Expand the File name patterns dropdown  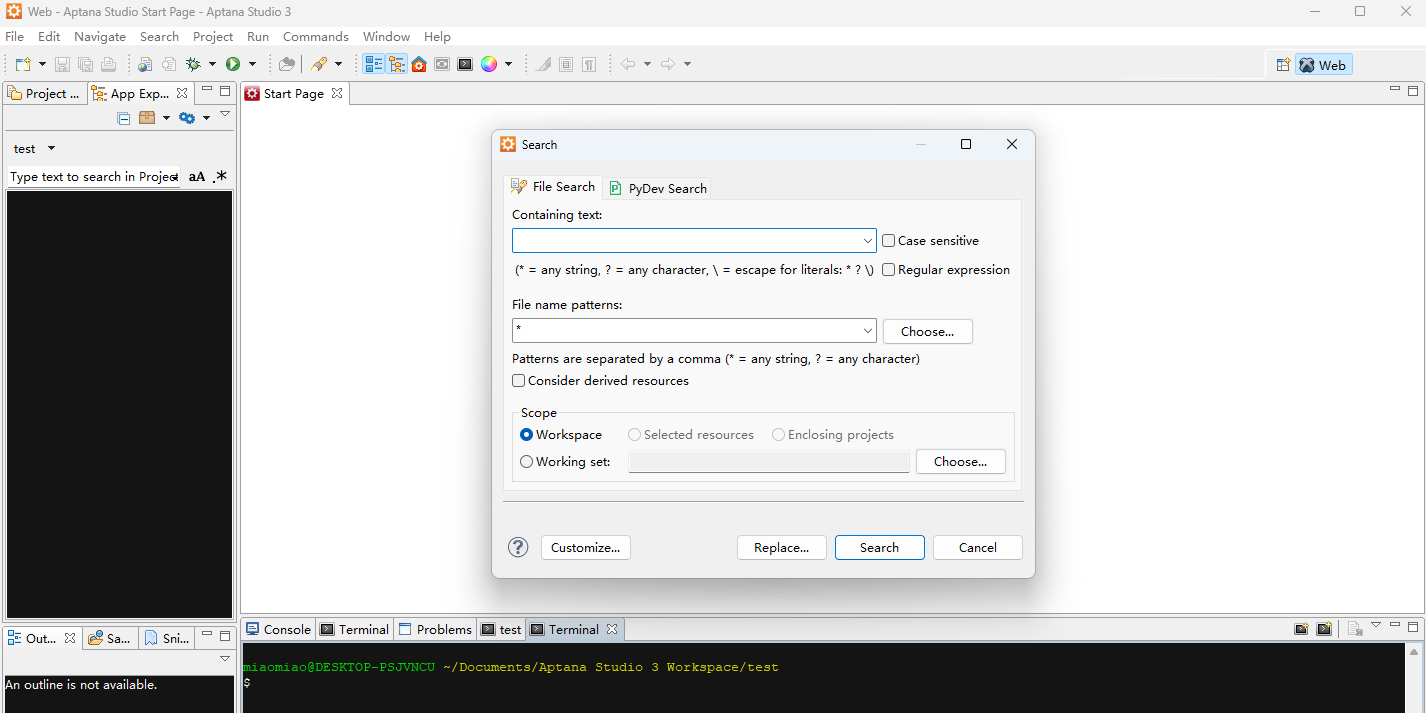pyautogui.click(x=867, y=331)
